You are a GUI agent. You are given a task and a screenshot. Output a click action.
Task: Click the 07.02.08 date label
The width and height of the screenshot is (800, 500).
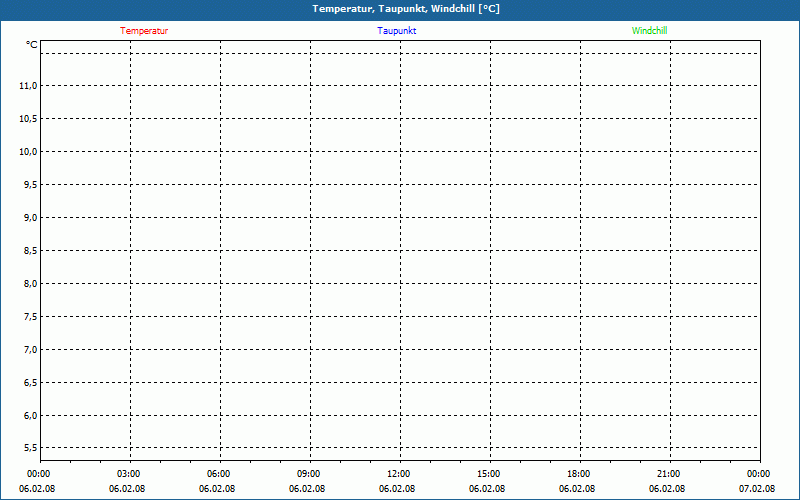(x=757, y=489)
